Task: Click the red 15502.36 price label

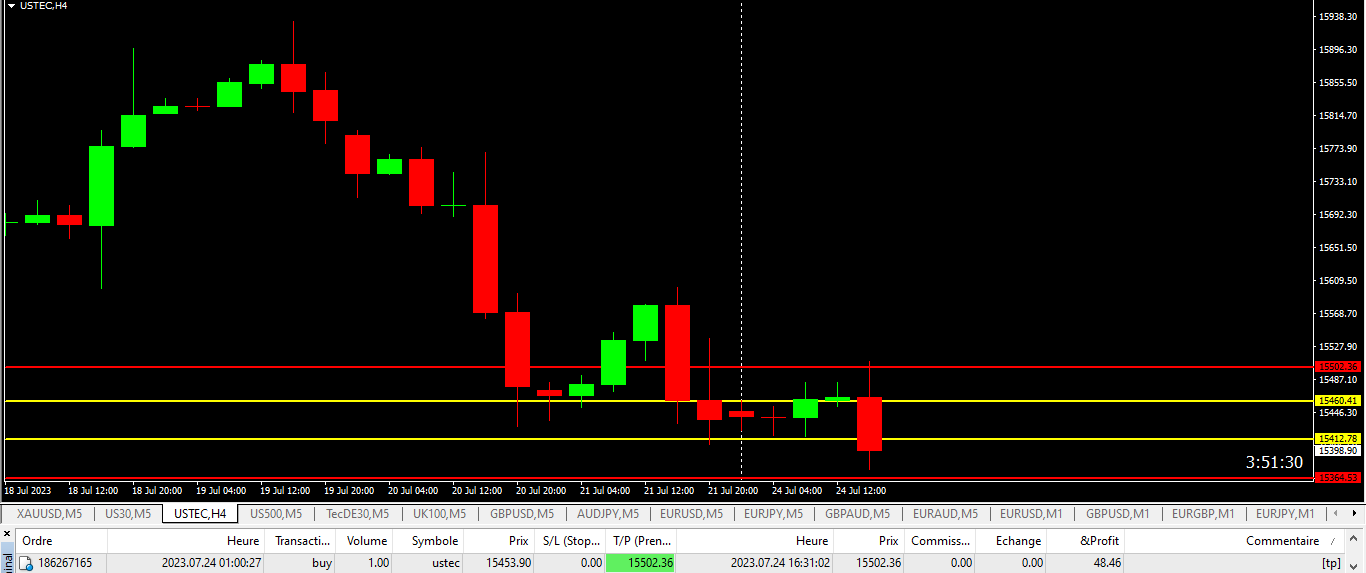Action: (x=1338, y=367)
